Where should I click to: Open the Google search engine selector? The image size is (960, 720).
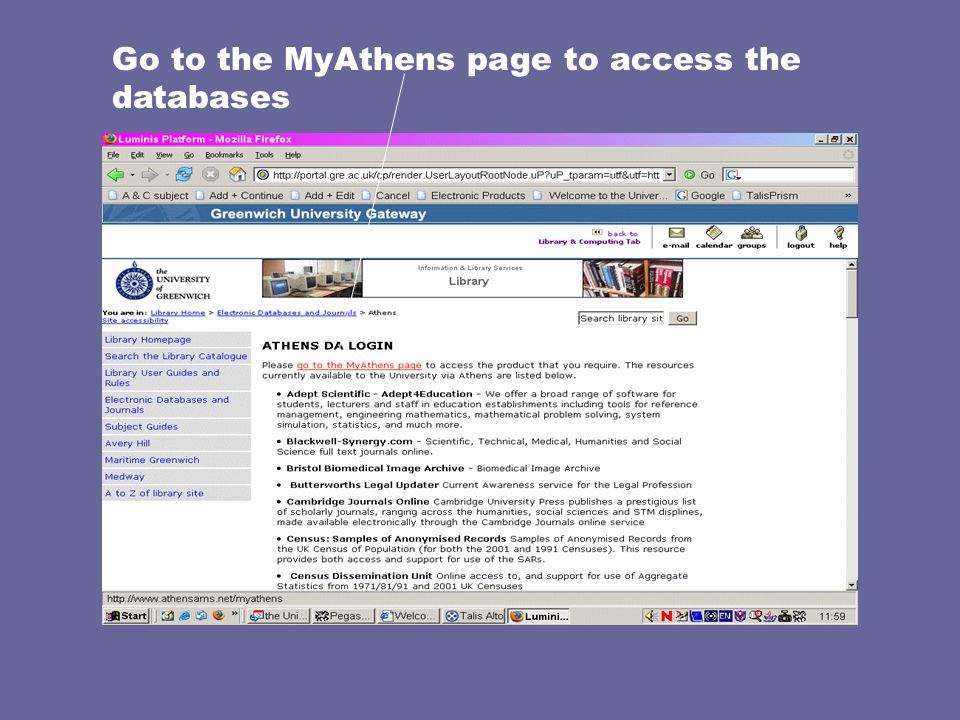pyautogui.click(x=733, y=175)
